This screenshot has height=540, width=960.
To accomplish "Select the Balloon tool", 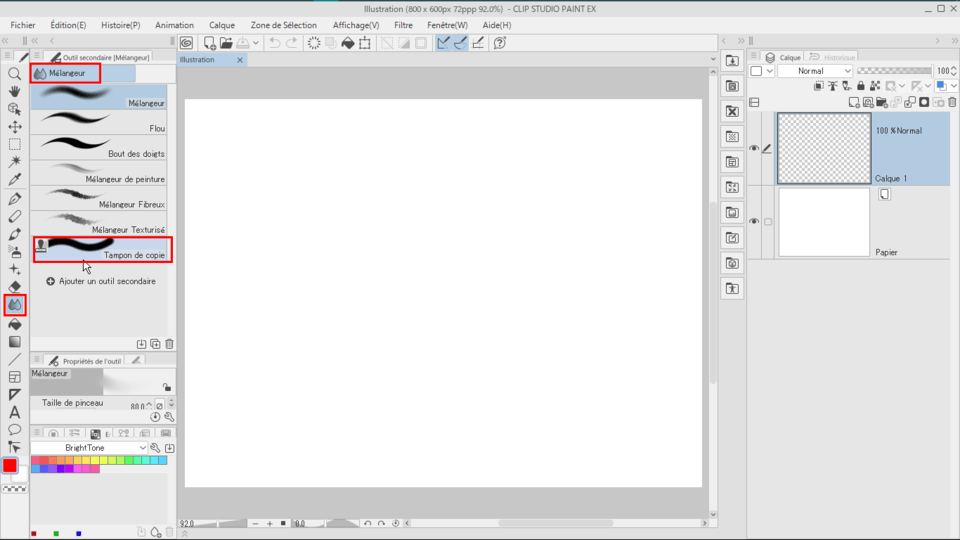I will pos(14,430).
